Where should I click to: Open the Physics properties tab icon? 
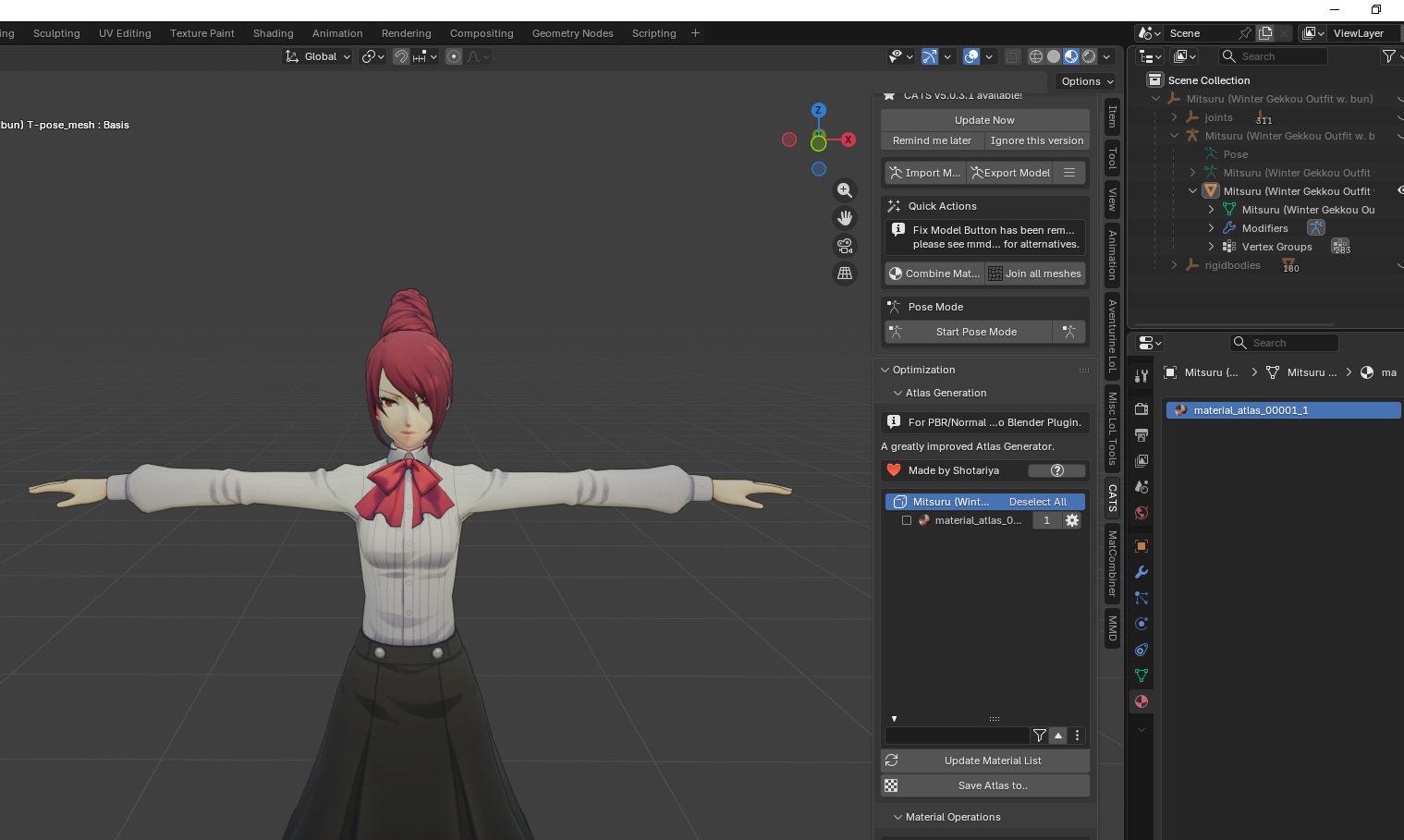coord(1142,624)
